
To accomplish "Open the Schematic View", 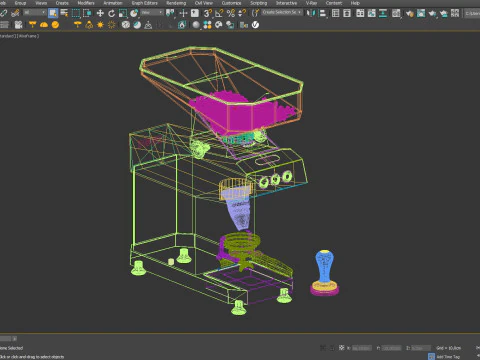I will click(383, 13).
